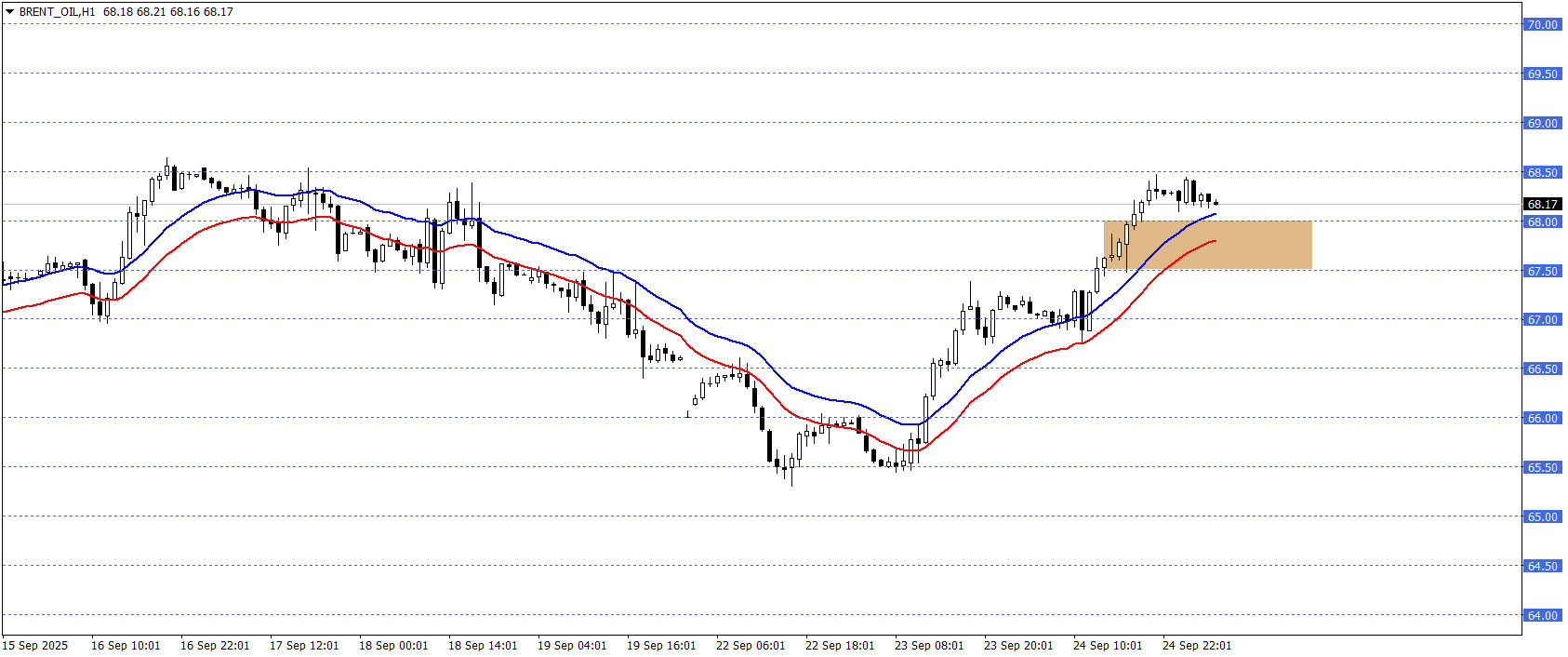Click the 15 Sep 2025 date label
The height and width of the screenshot is (657, 1568).
coord(35,645)
